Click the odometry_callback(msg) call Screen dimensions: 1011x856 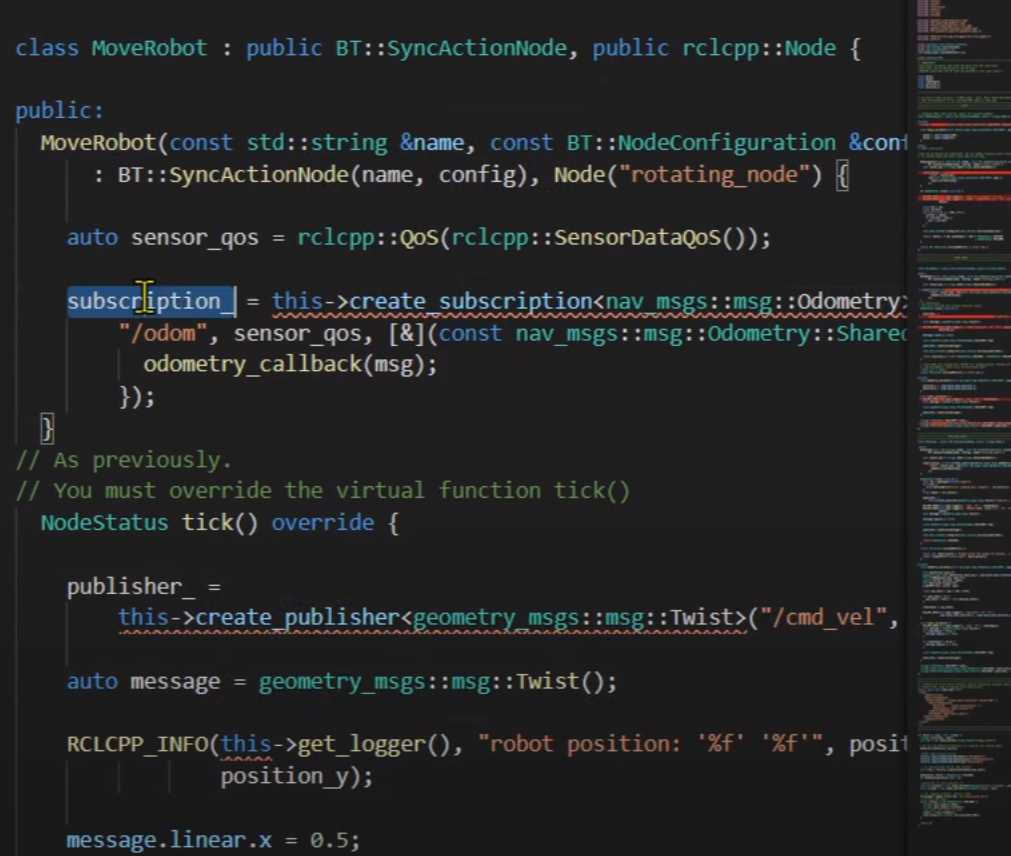point(290,364)
